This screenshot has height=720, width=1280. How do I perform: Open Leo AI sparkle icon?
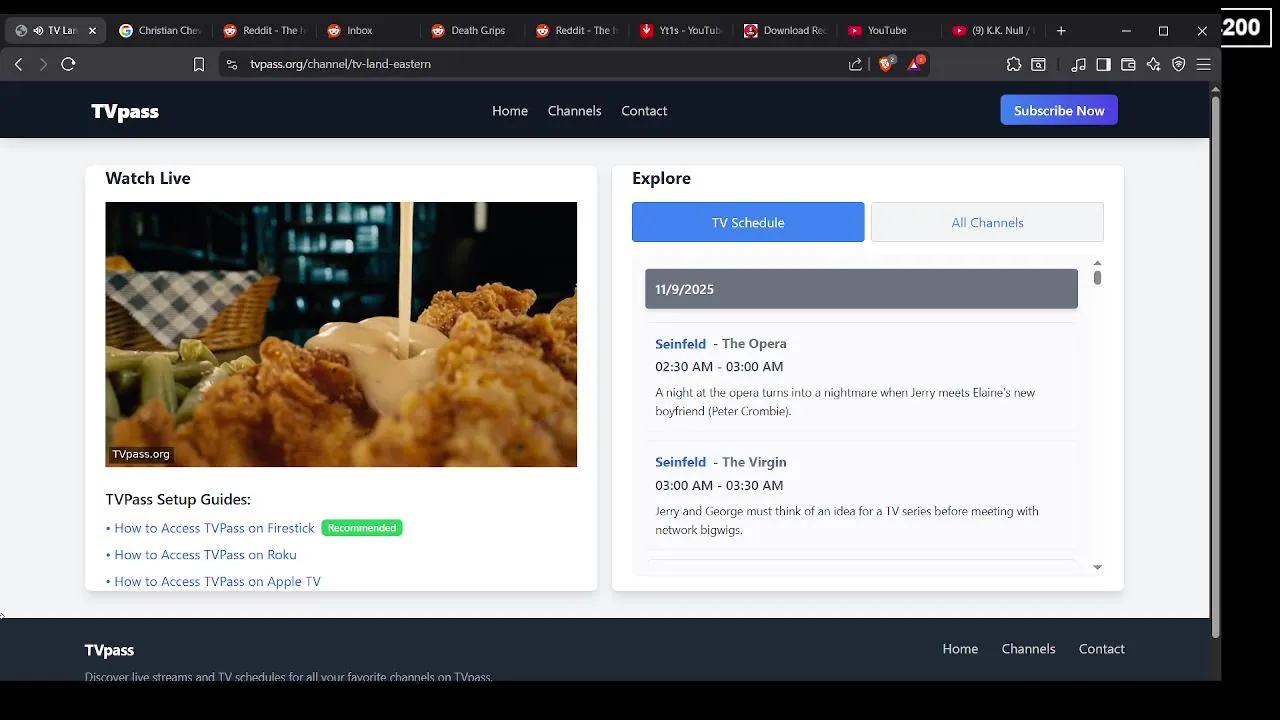pyautogui.click(x=1153, y=64)
